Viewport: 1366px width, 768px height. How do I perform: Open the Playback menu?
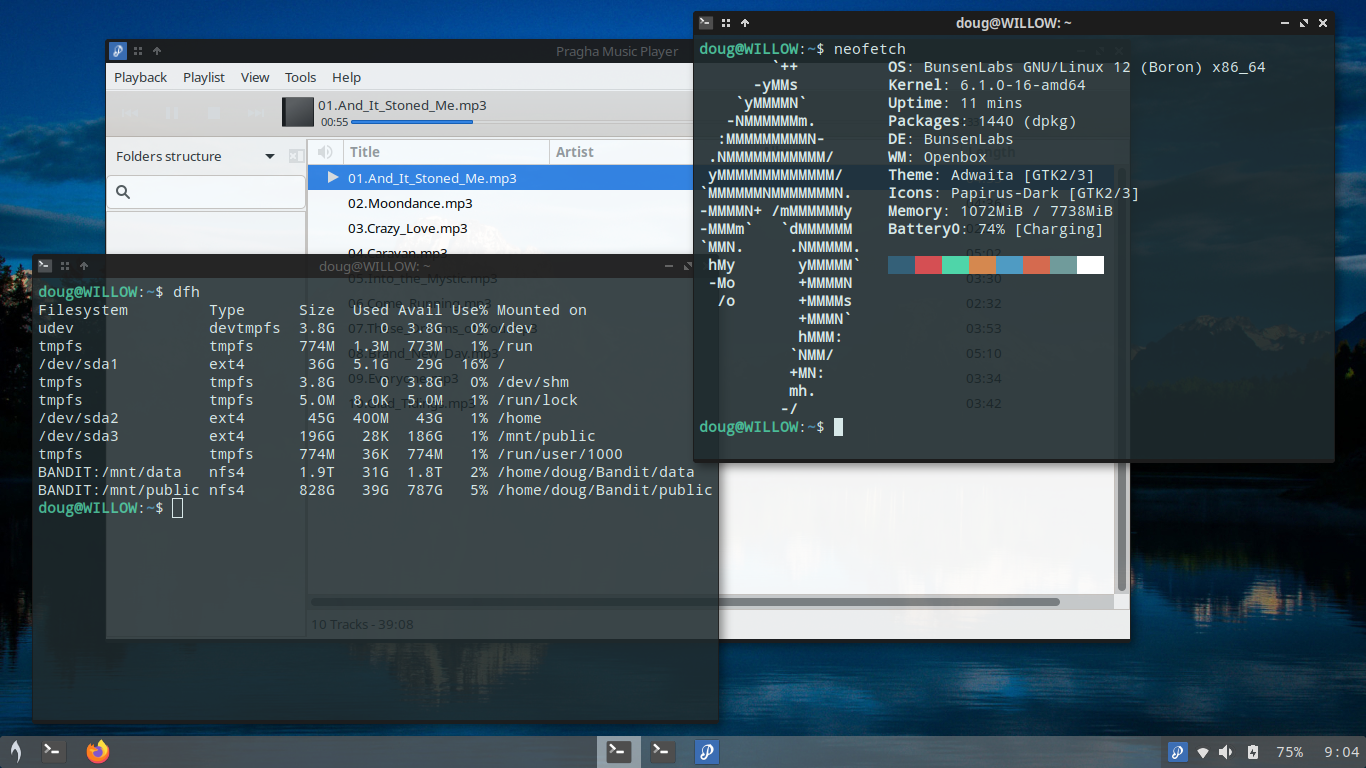(x=141, y=77)
